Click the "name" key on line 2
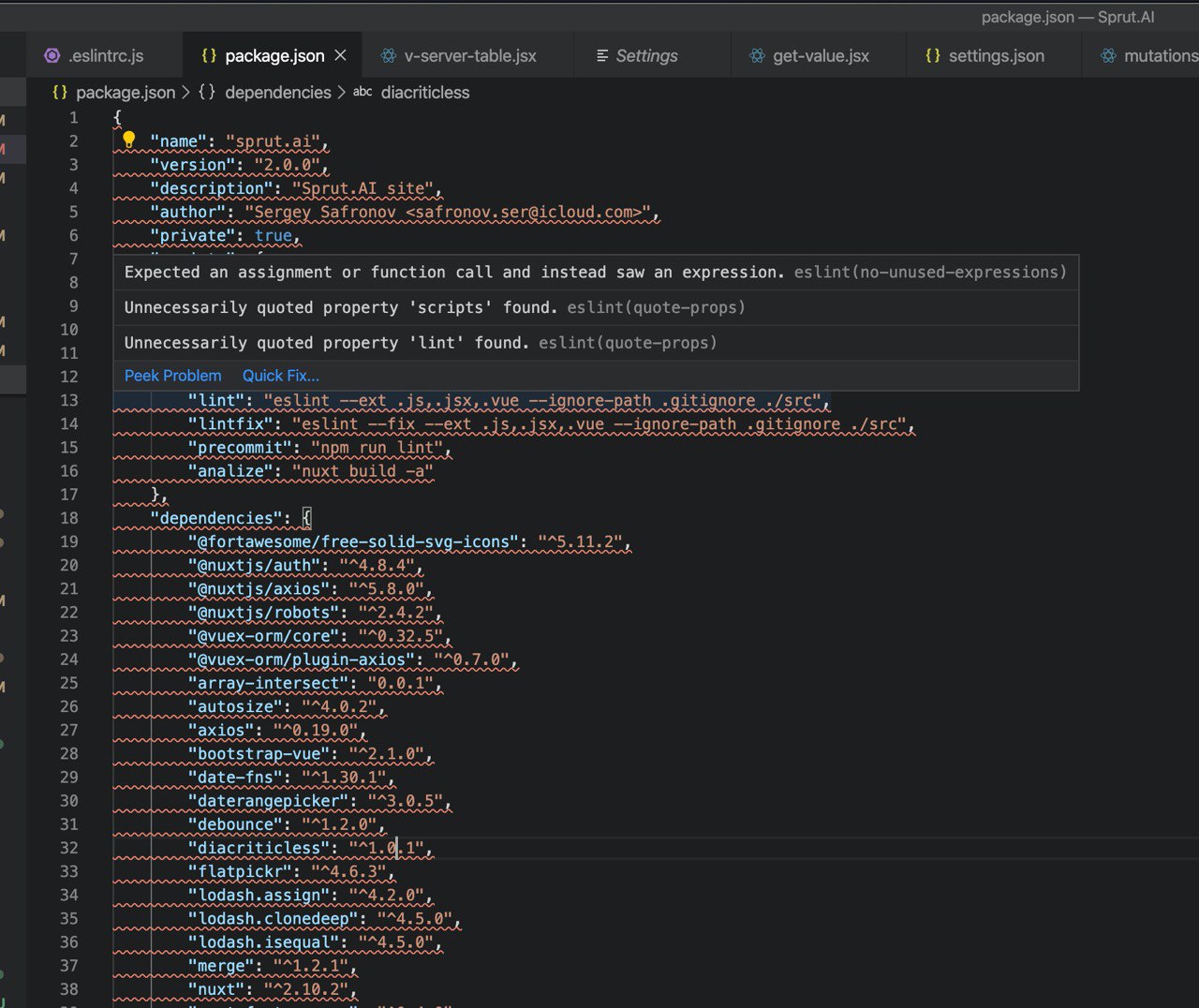 pyautogui.click(x=179, y=141)
